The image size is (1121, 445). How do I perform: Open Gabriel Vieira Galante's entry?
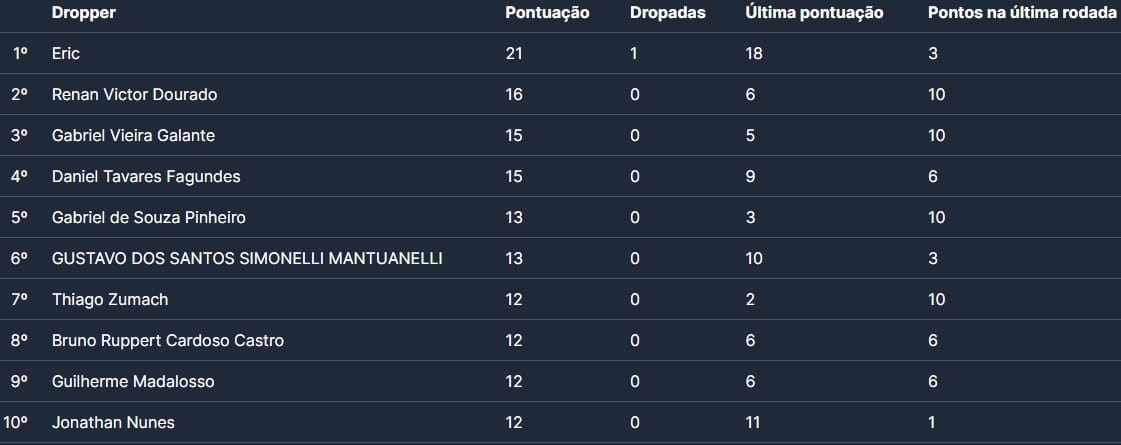click(133, 135)
